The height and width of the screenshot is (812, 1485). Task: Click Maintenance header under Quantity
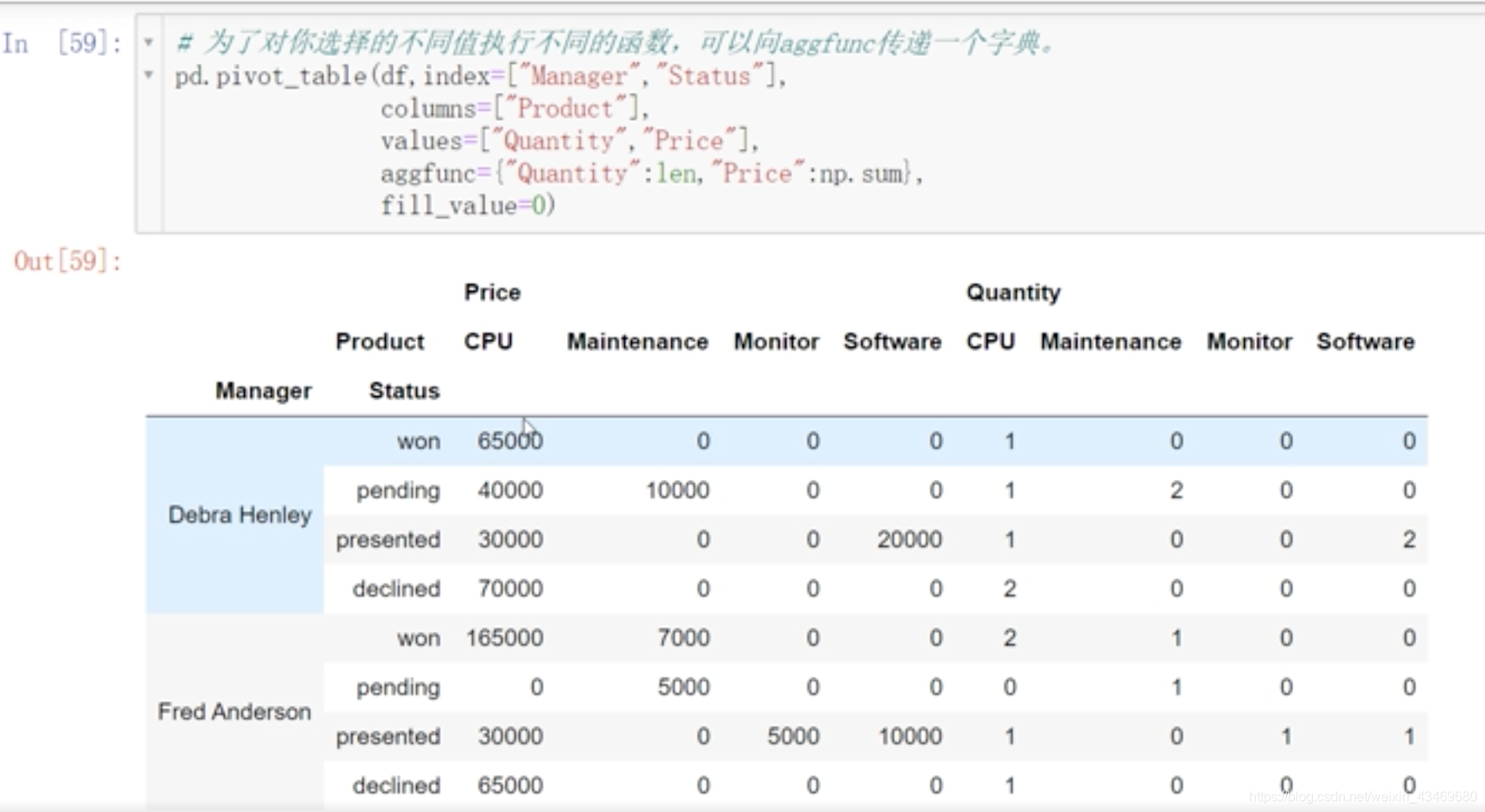[x=1111, y=341]
